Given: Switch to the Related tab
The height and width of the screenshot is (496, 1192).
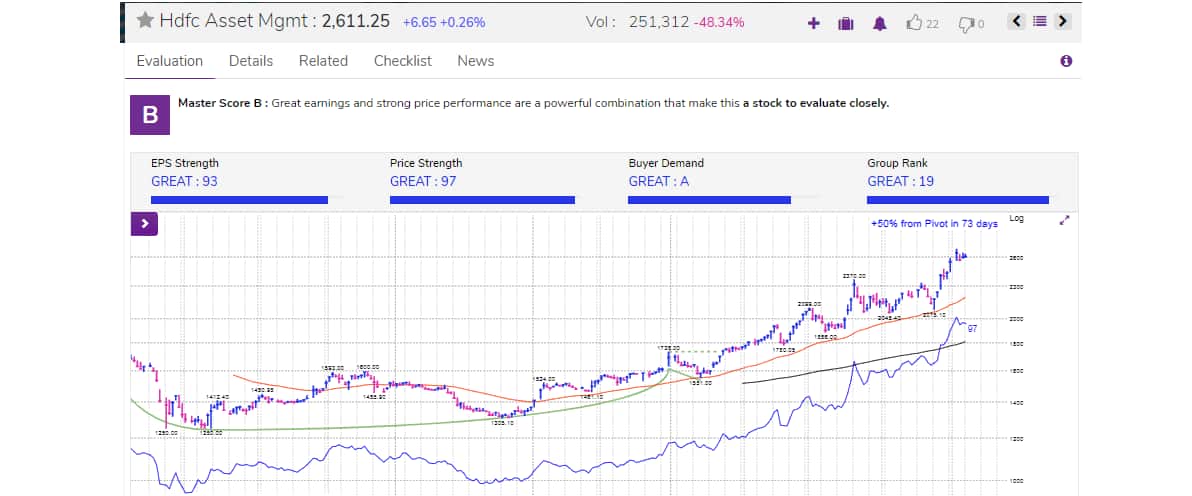Looking at the screenshot, I should tap(323, 61).
